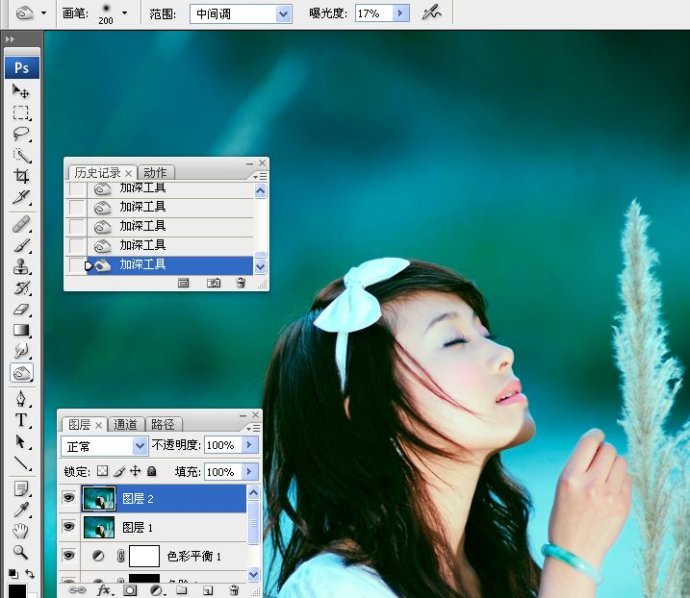
Task: Select the Move tool
Action: click(x=21, y=91)
